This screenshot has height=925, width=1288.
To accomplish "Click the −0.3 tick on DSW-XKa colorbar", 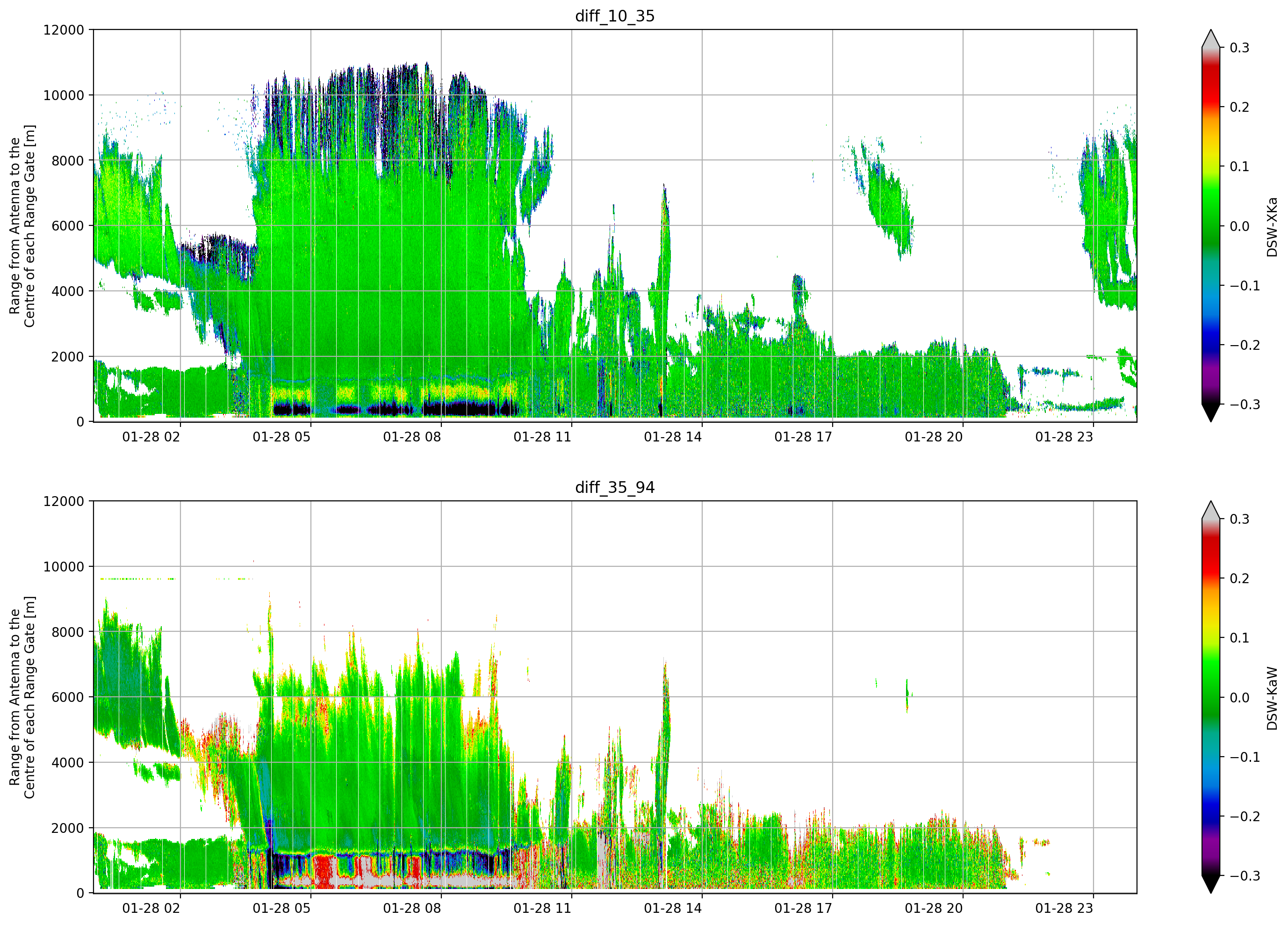I will (x=1245, y=405).
